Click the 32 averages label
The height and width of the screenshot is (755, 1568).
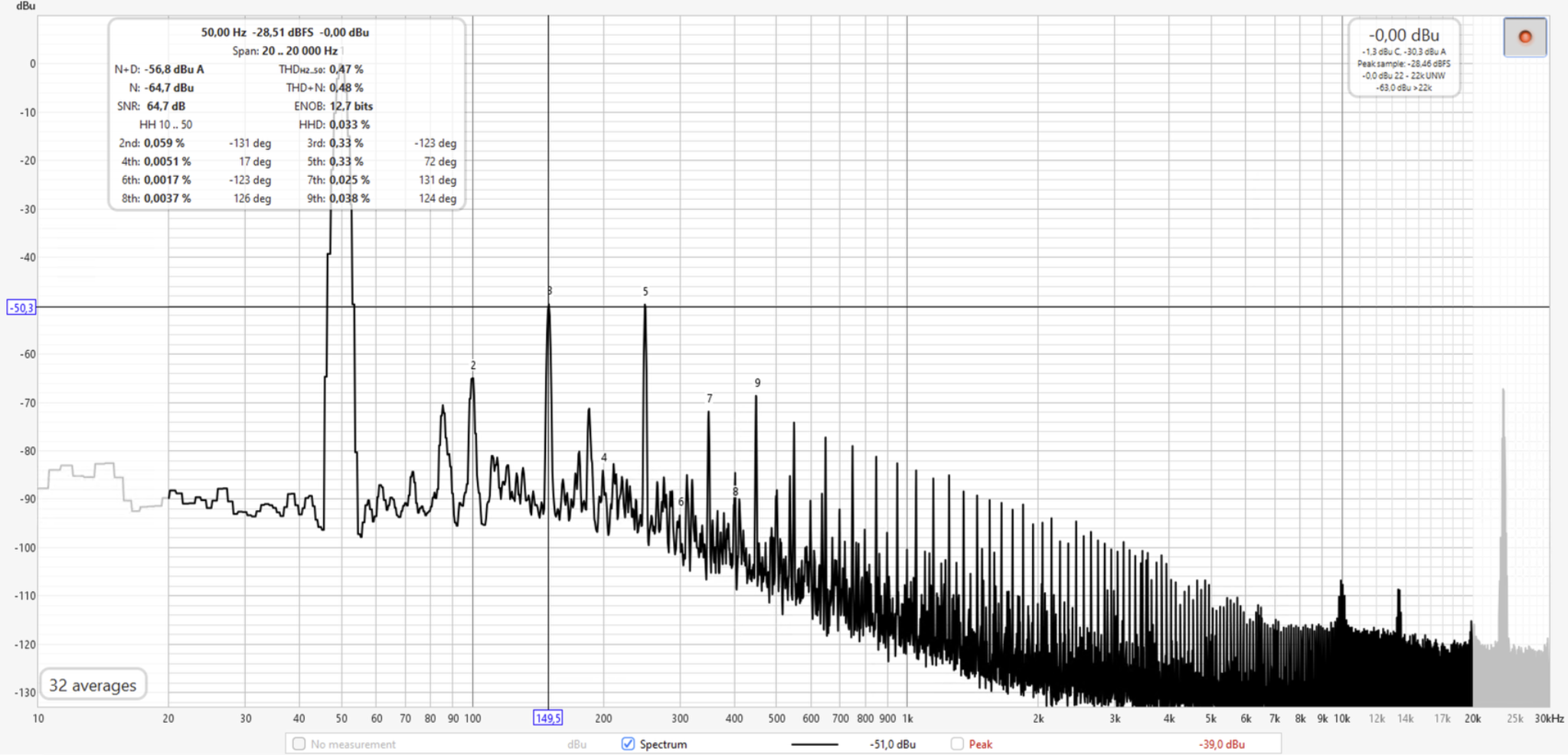[x=93, y=685]
